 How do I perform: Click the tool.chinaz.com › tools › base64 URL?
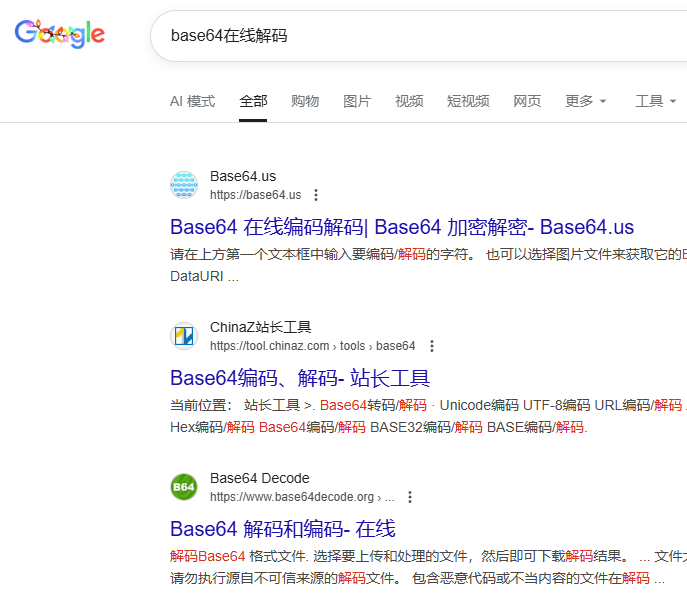tap(312, 346)
